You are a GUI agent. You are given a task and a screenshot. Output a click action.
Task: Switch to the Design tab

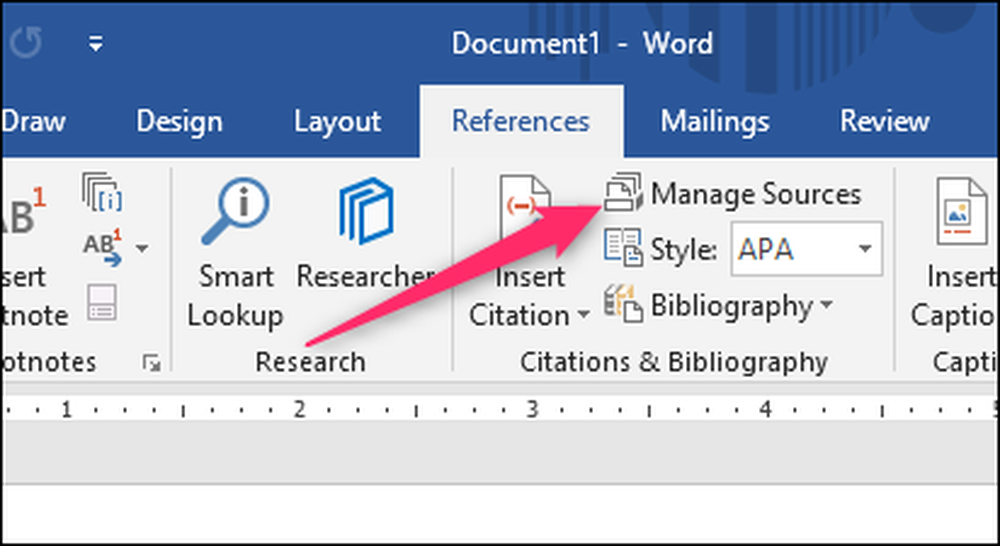179,121
